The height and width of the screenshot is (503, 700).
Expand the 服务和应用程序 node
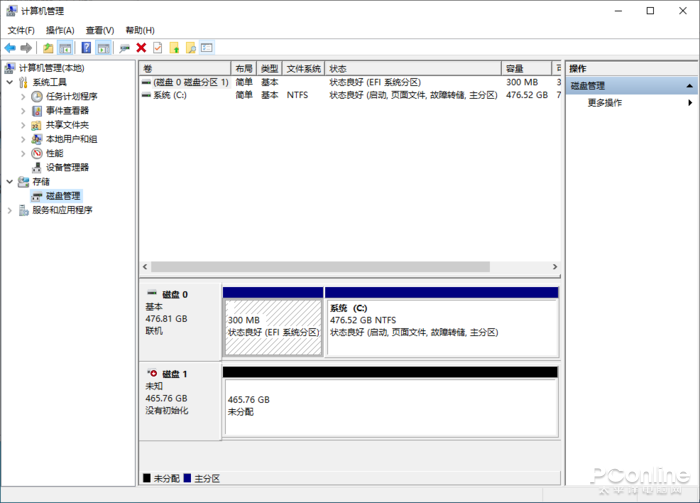[10, 210]
